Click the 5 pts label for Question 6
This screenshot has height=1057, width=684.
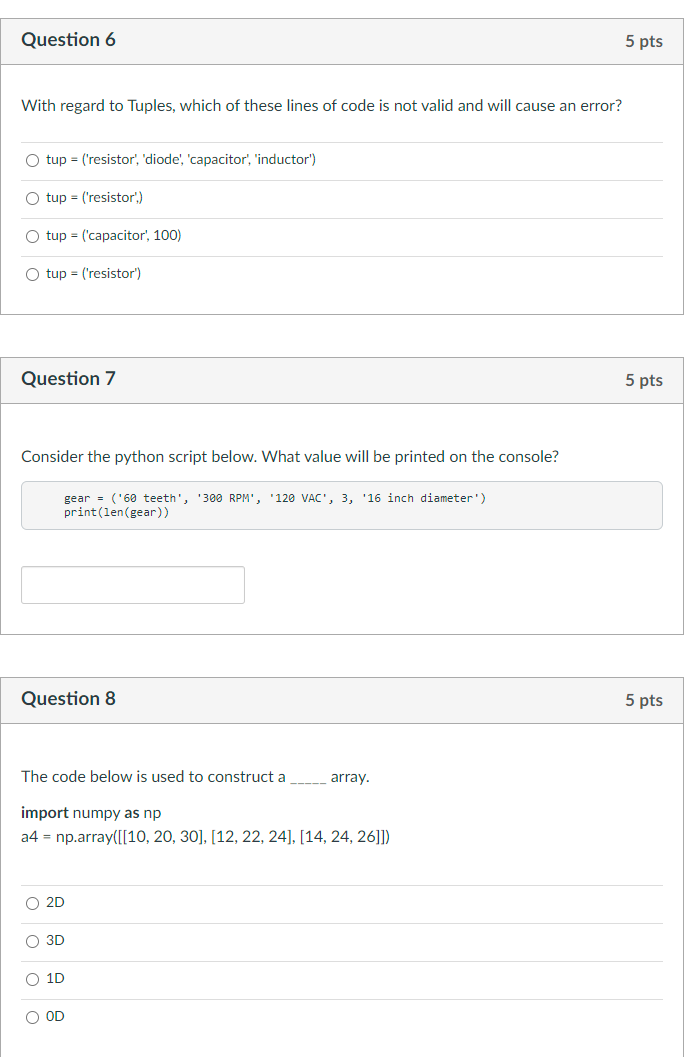[x=644, y=41]
